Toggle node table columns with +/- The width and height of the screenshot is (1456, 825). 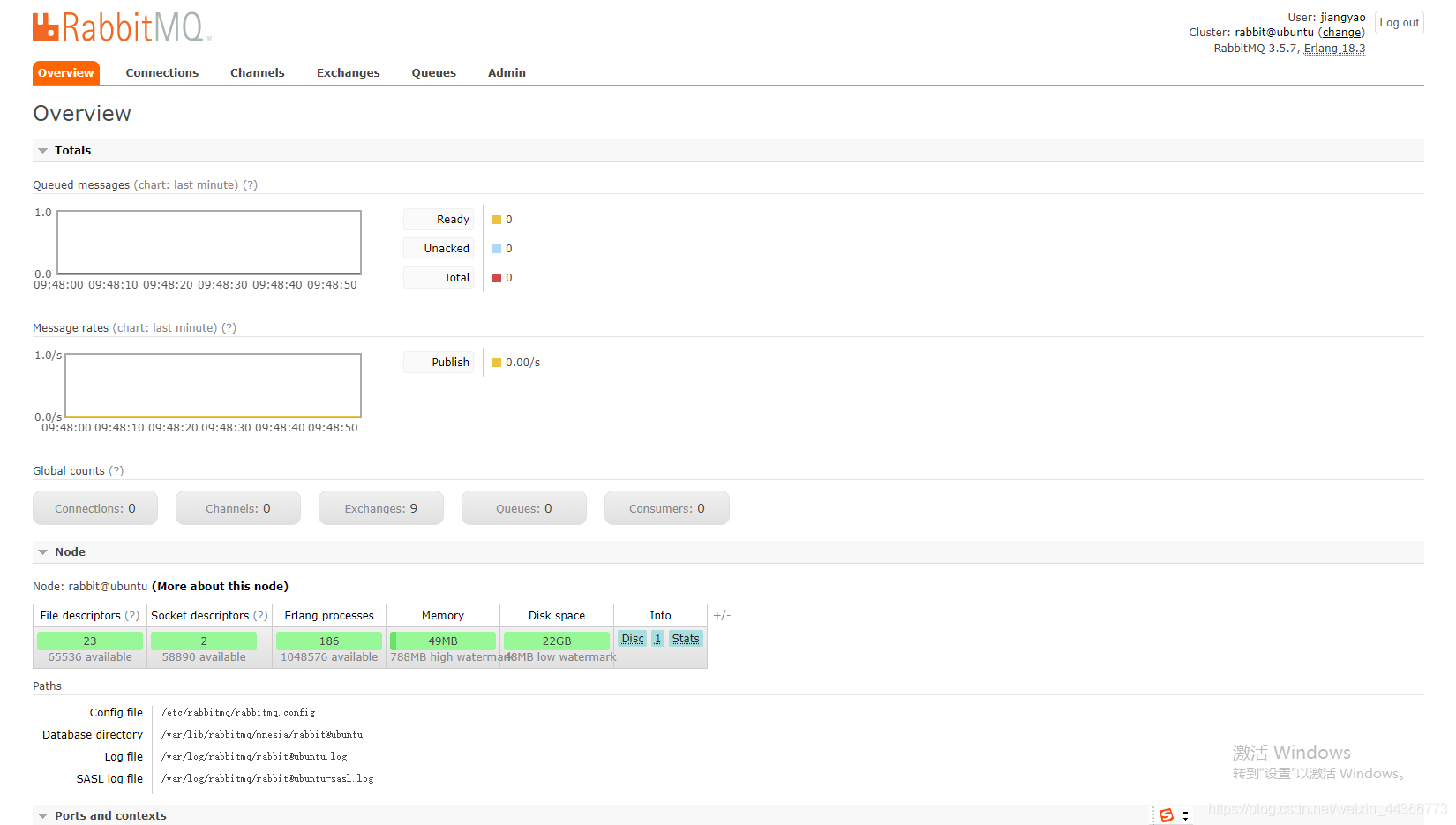(722, 616)
